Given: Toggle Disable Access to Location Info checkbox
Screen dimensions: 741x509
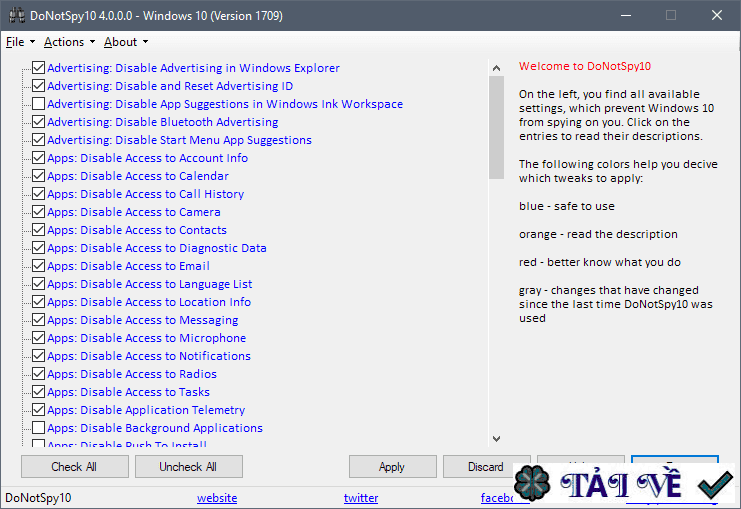Looking at the screenshot, I should pyautogui.click(x=39, y=301).
